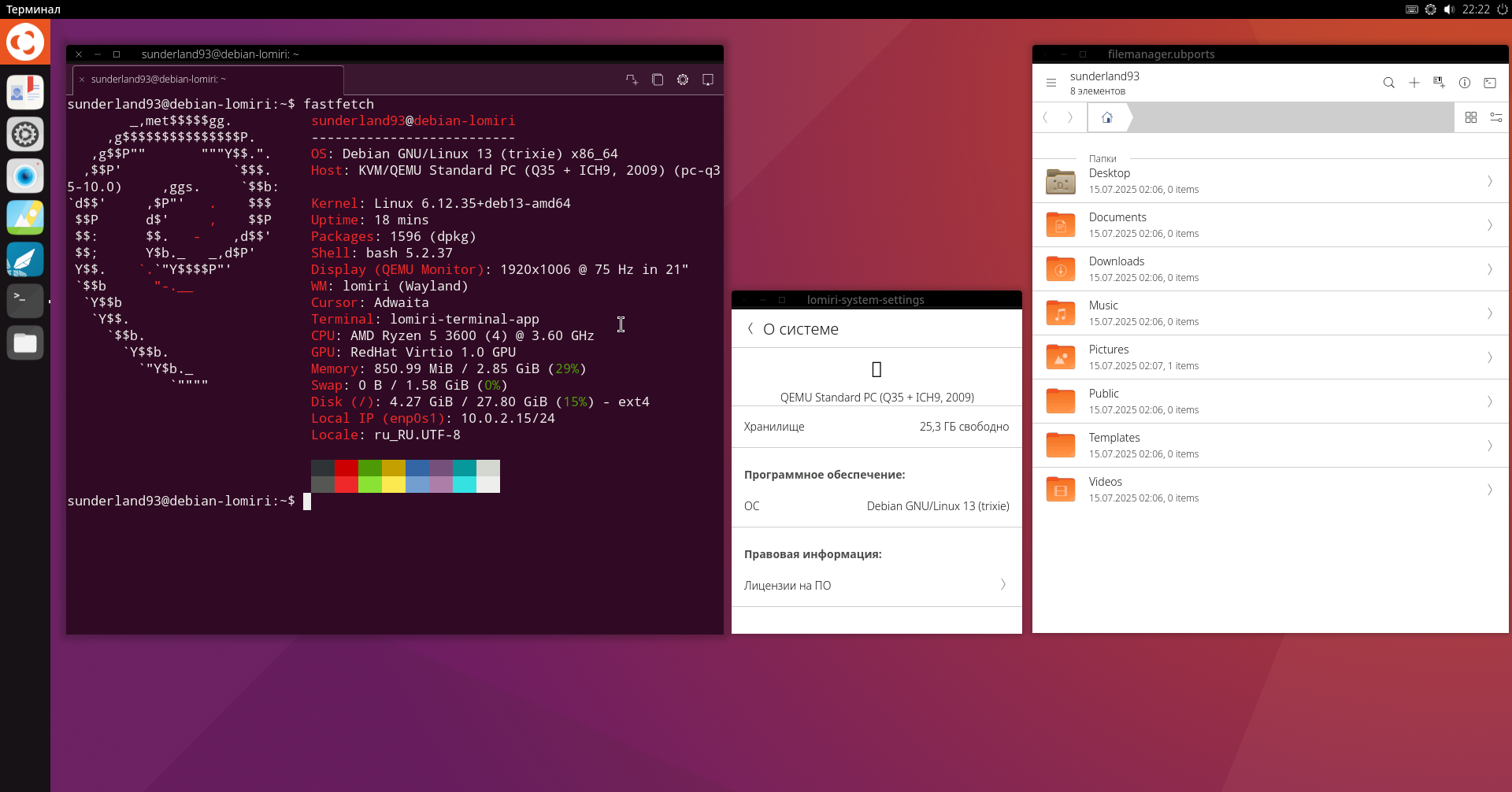Go back from О системе page
Screen dimensions: 1512x792
pos(750,329)
